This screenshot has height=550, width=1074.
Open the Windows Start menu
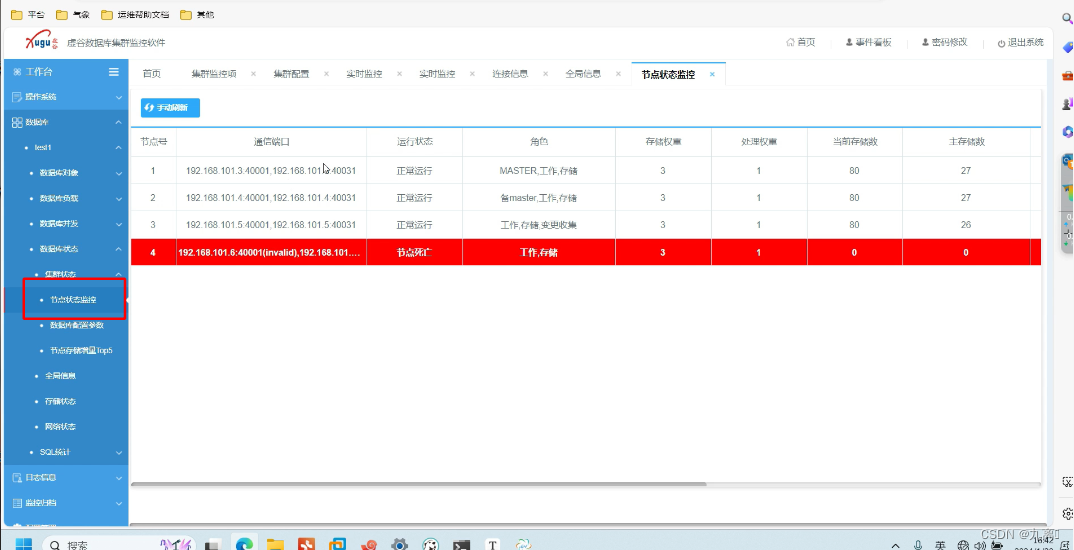[x=23, y=545]
